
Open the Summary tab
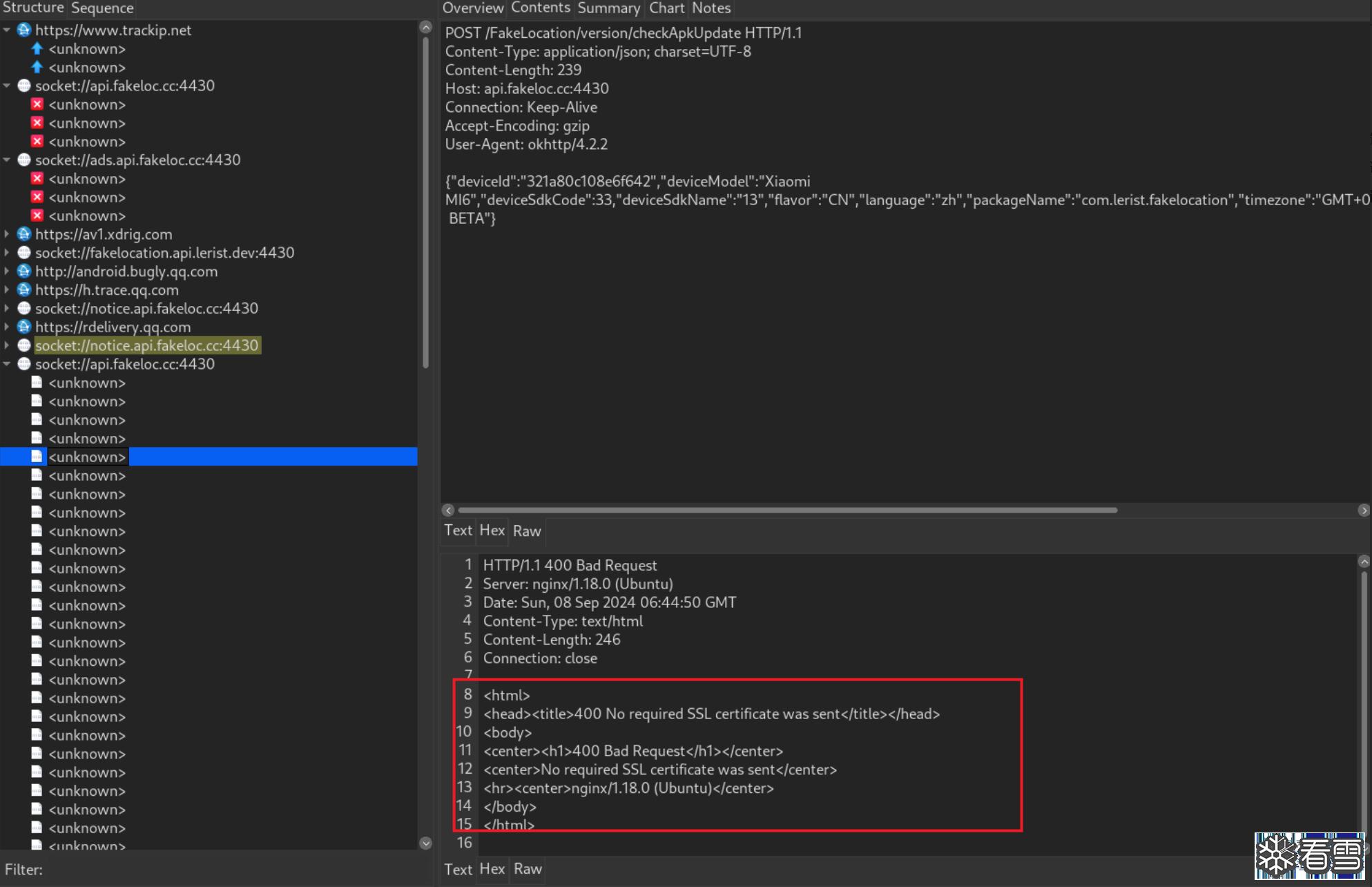tap(609, 8)
